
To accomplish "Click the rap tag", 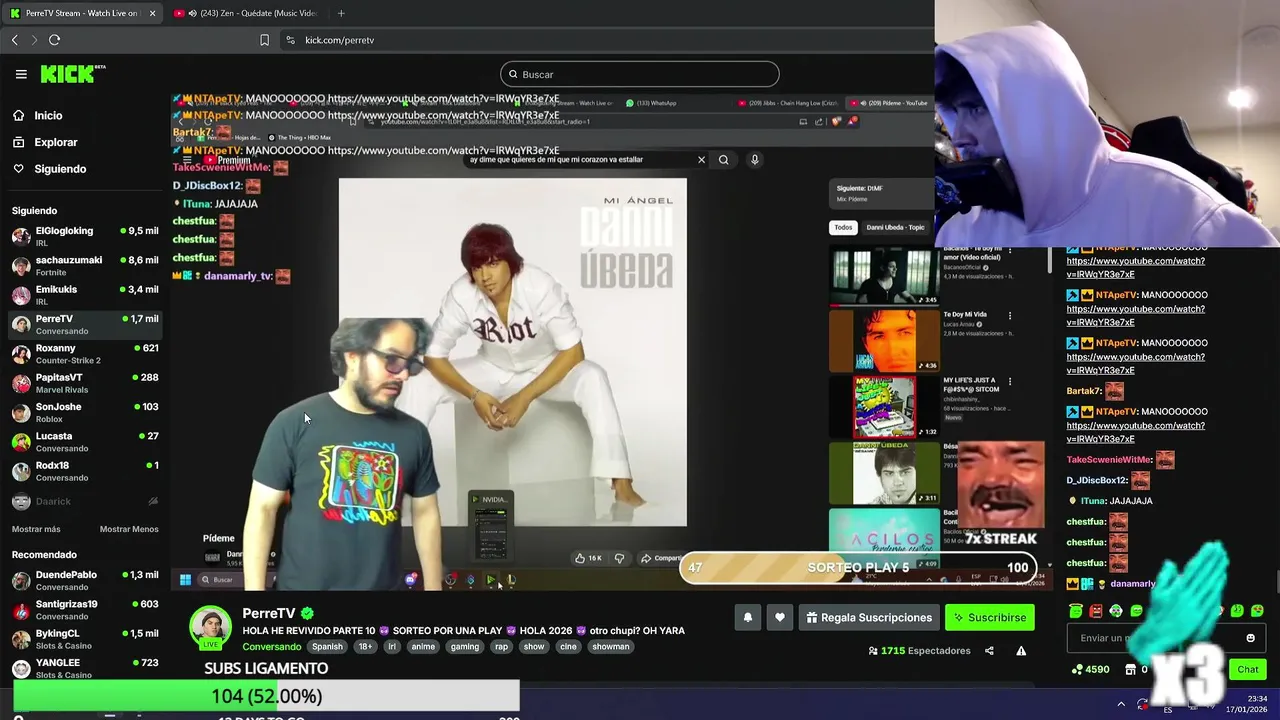I will (x=502, y=647).
